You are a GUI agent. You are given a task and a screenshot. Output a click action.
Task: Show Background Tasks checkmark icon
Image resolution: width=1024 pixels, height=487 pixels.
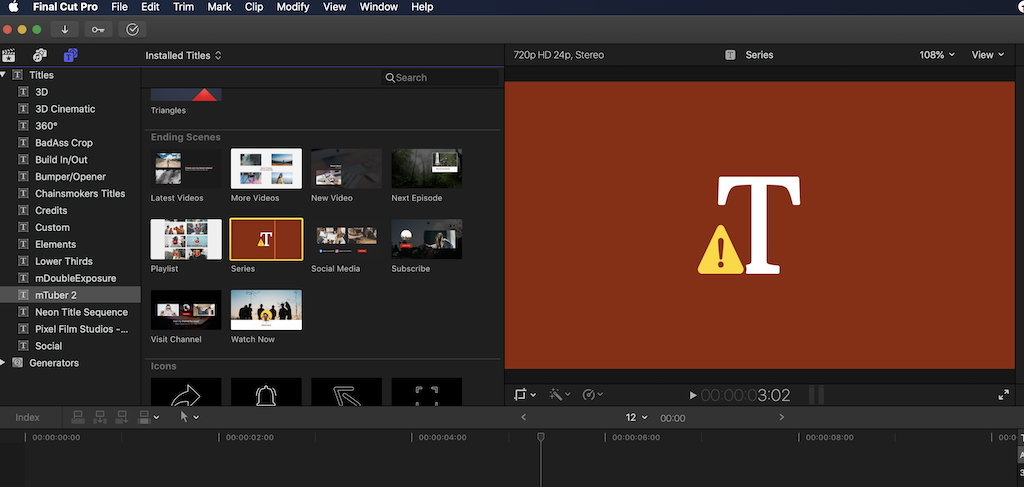[133, 29]
